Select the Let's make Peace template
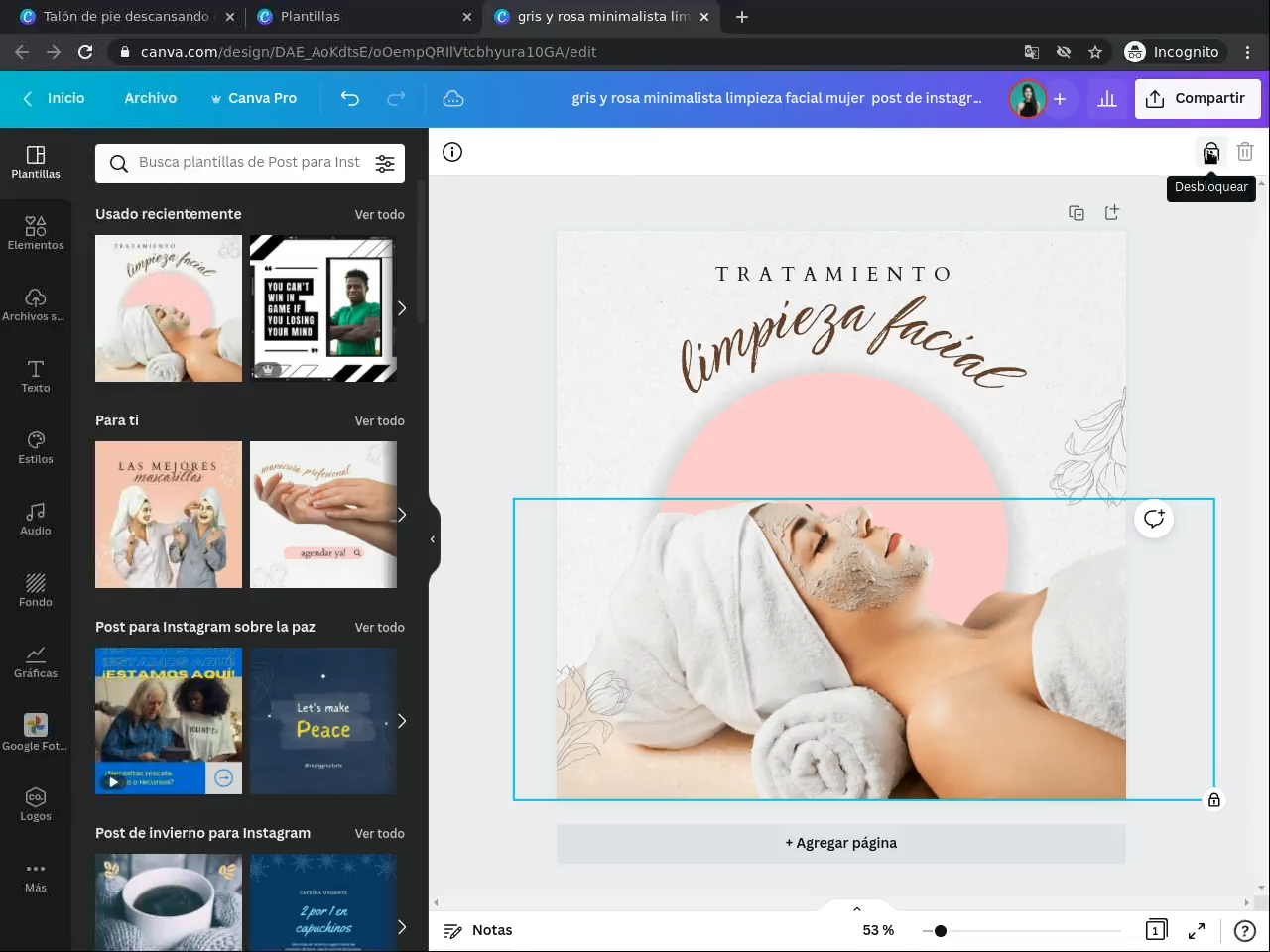 tap(323, 721)
